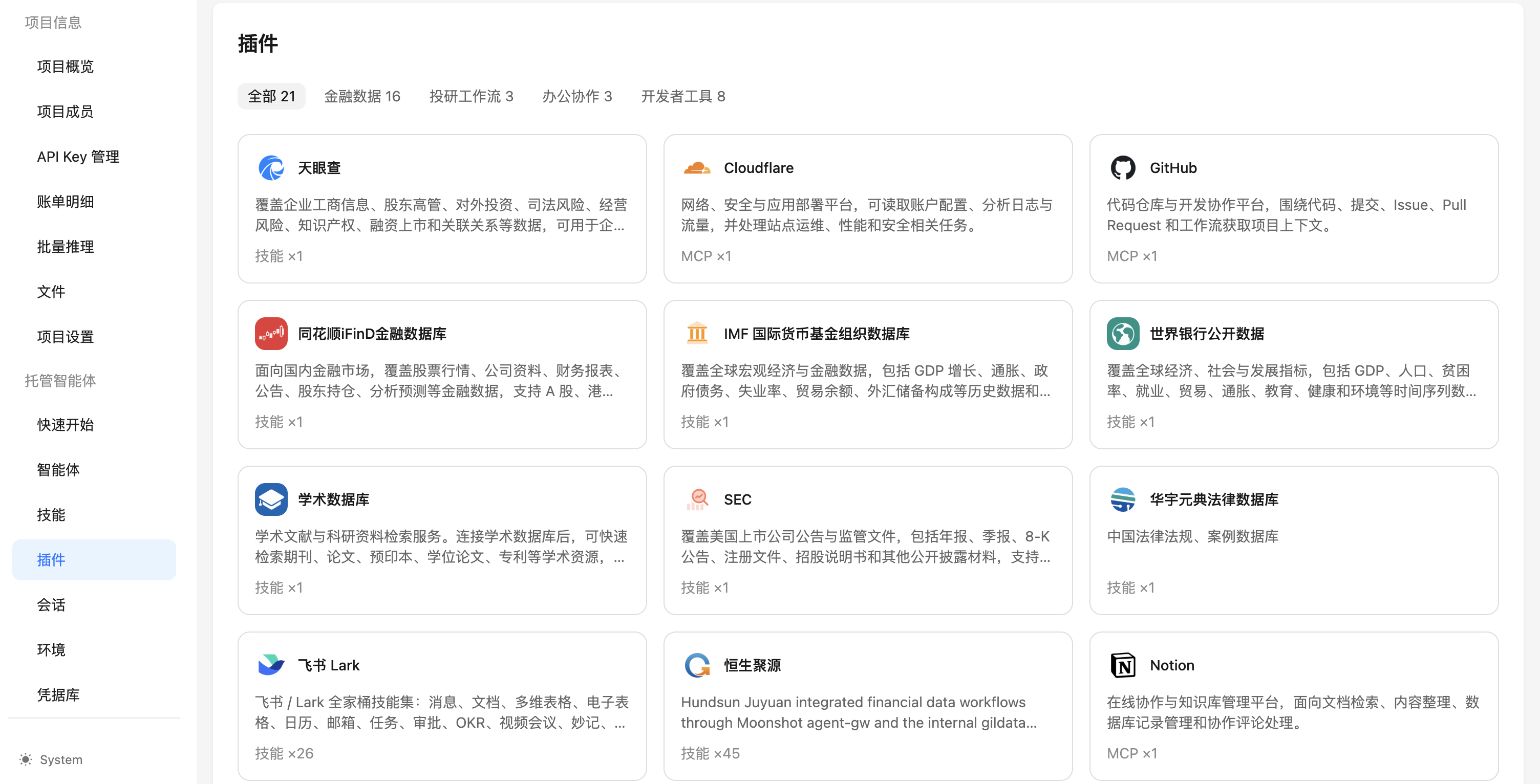Open the 技能 sidebar item
This screenshot has width=1540, height=784.
[x=94, y=515]
